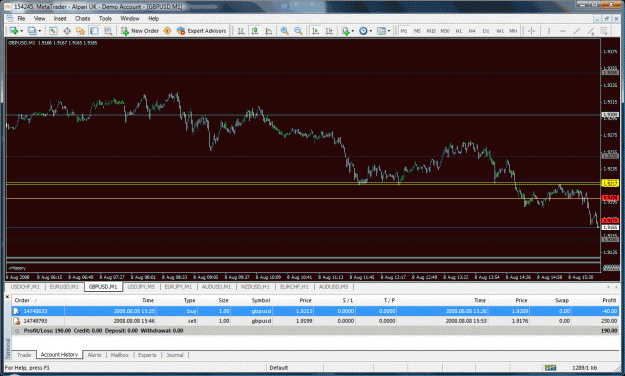Screen dimensions: 625x376
Task: Switch to the USDCHF,M1 chart tab
Action: point(25,287)
